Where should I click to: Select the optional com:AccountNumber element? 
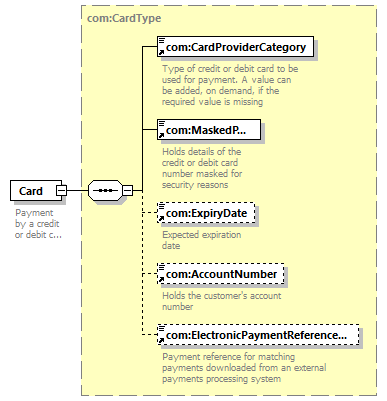click(221, 274)
